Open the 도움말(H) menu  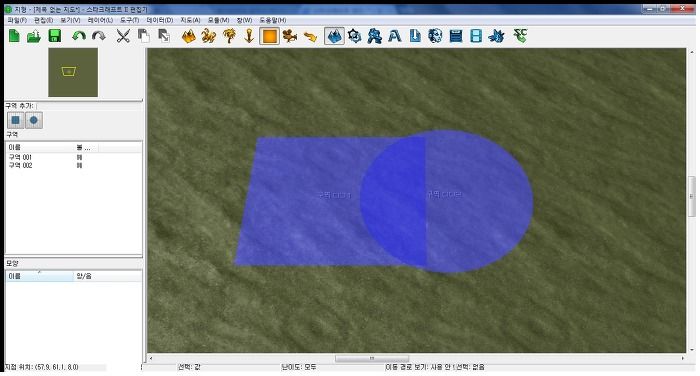click(x=273, y=20)
